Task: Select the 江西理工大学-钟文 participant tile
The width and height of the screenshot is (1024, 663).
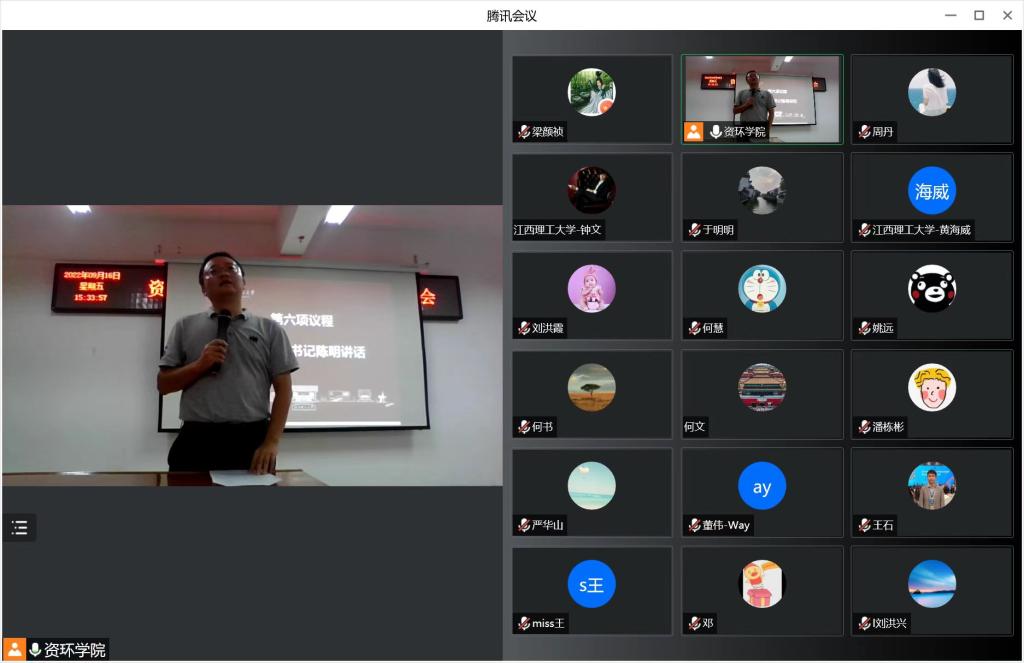Action: pos(592,197)
